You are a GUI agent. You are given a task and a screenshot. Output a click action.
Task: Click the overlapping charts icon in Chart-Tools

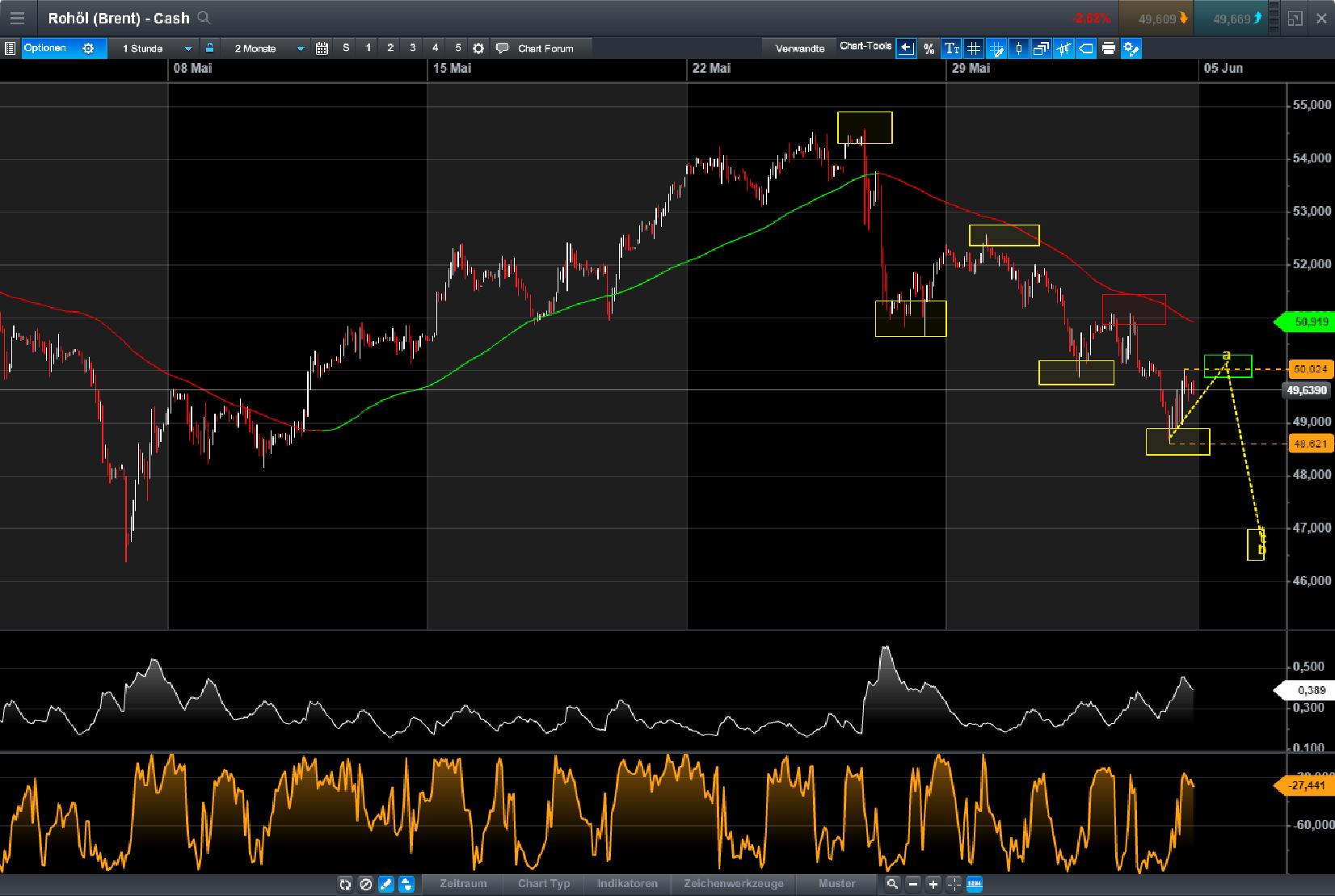click(x=1042, y=48)
